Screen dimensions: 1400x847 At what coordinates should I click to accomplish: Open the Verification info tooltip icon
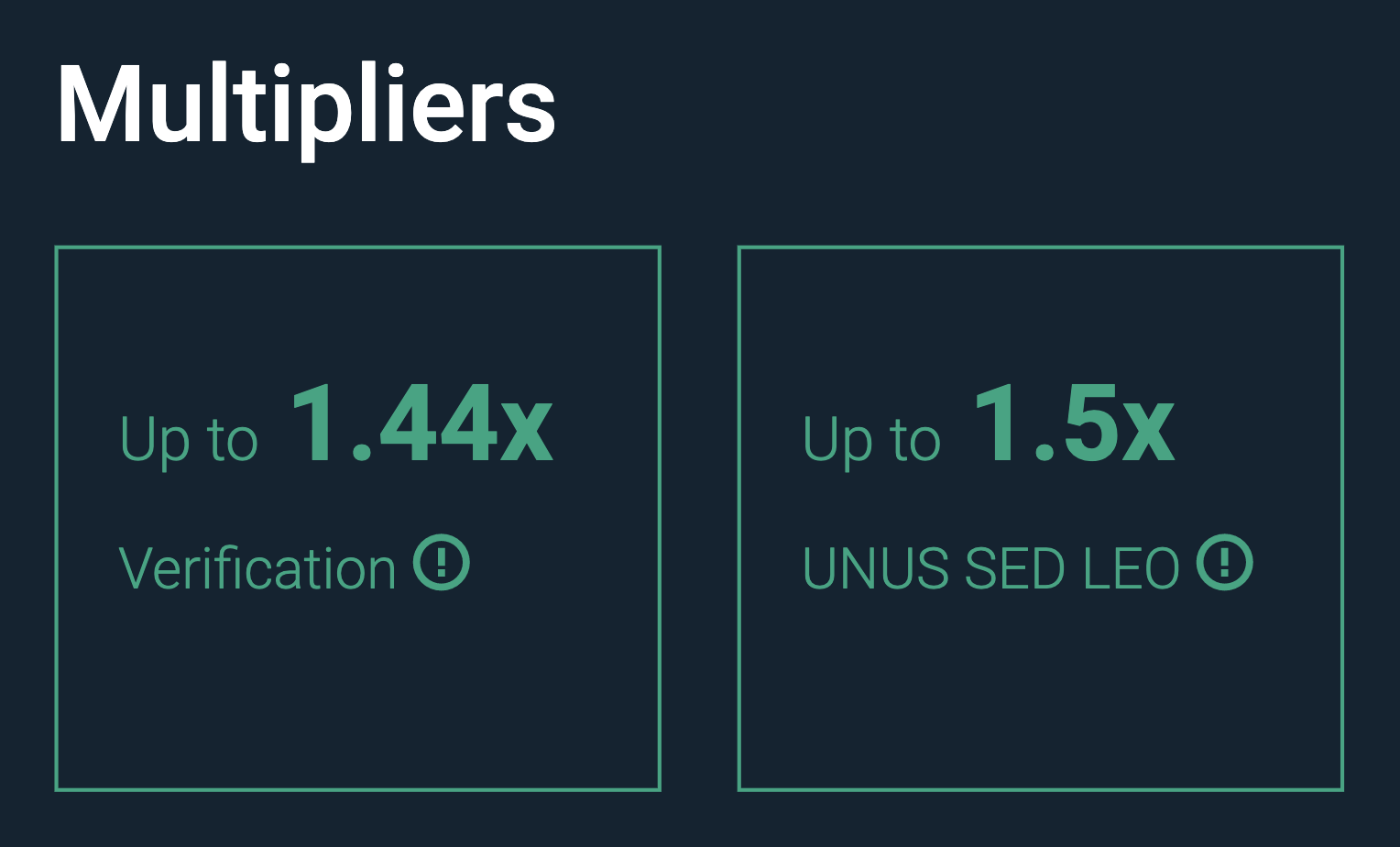click(x=442, y=562)
